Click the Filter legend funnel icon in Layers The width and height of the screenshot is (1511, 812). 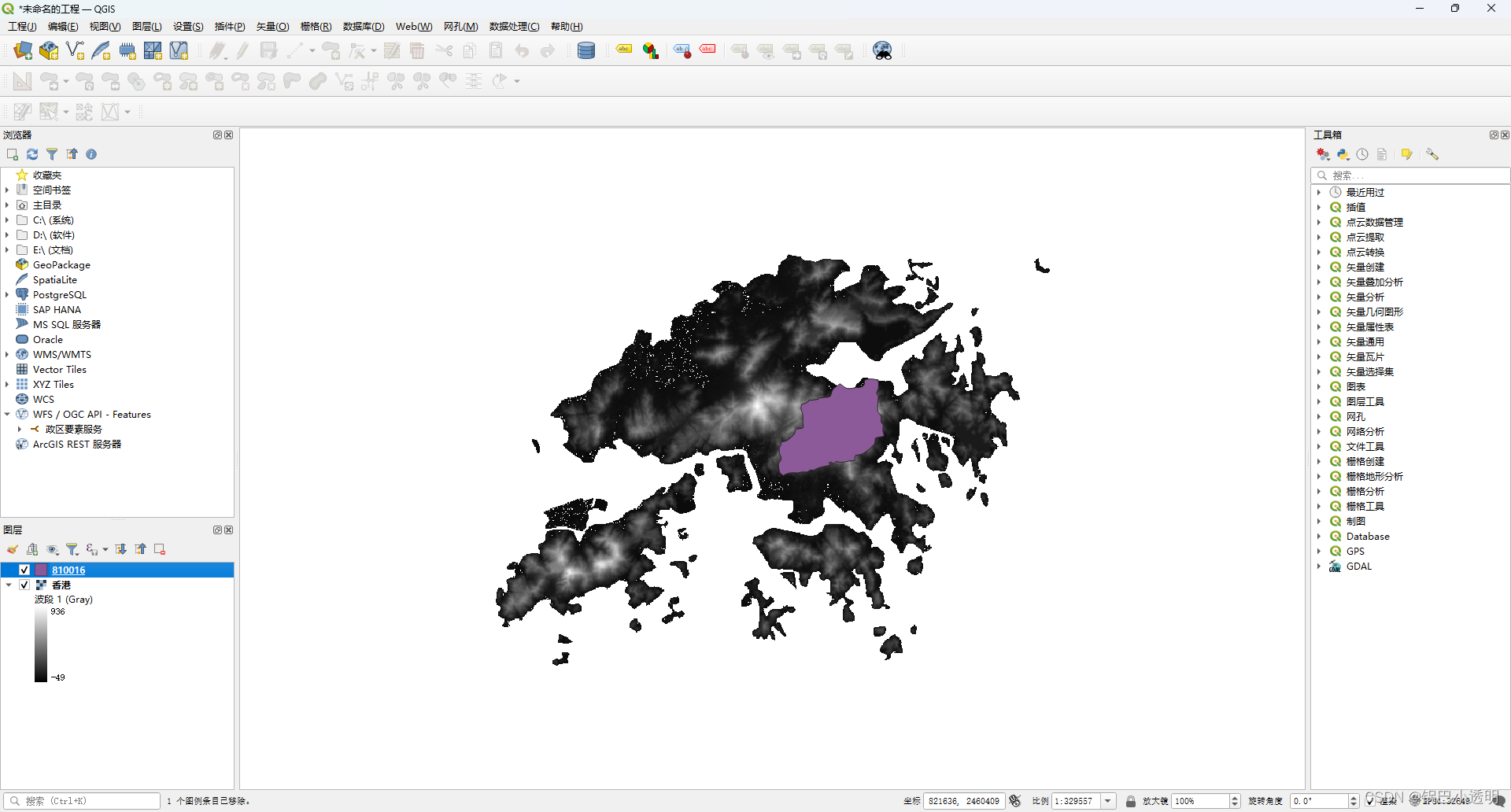(72, 549)
